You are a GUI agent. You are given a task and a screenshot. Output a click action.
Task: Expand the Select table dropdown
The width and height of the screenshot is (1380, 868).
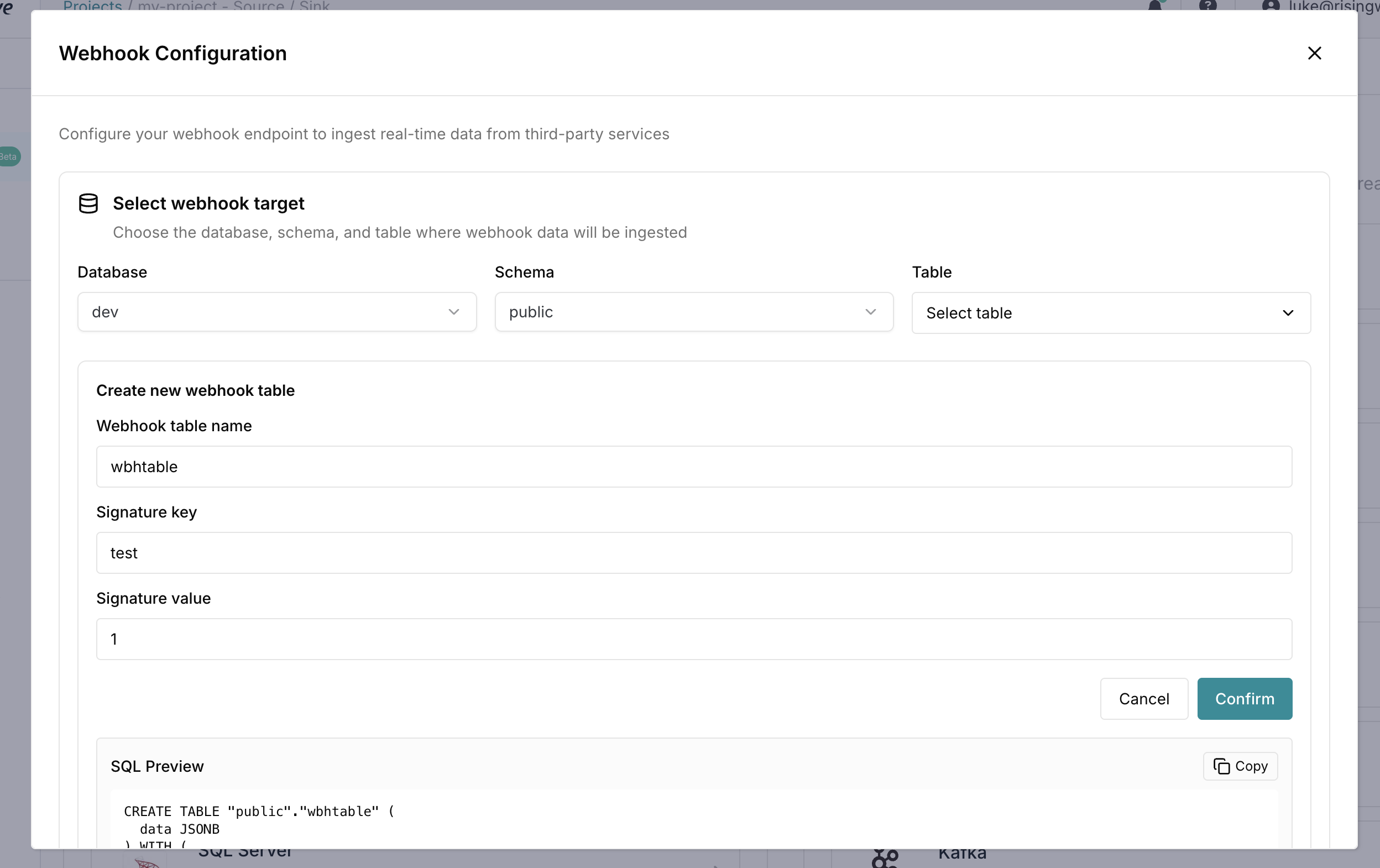tap(1111, 313)
